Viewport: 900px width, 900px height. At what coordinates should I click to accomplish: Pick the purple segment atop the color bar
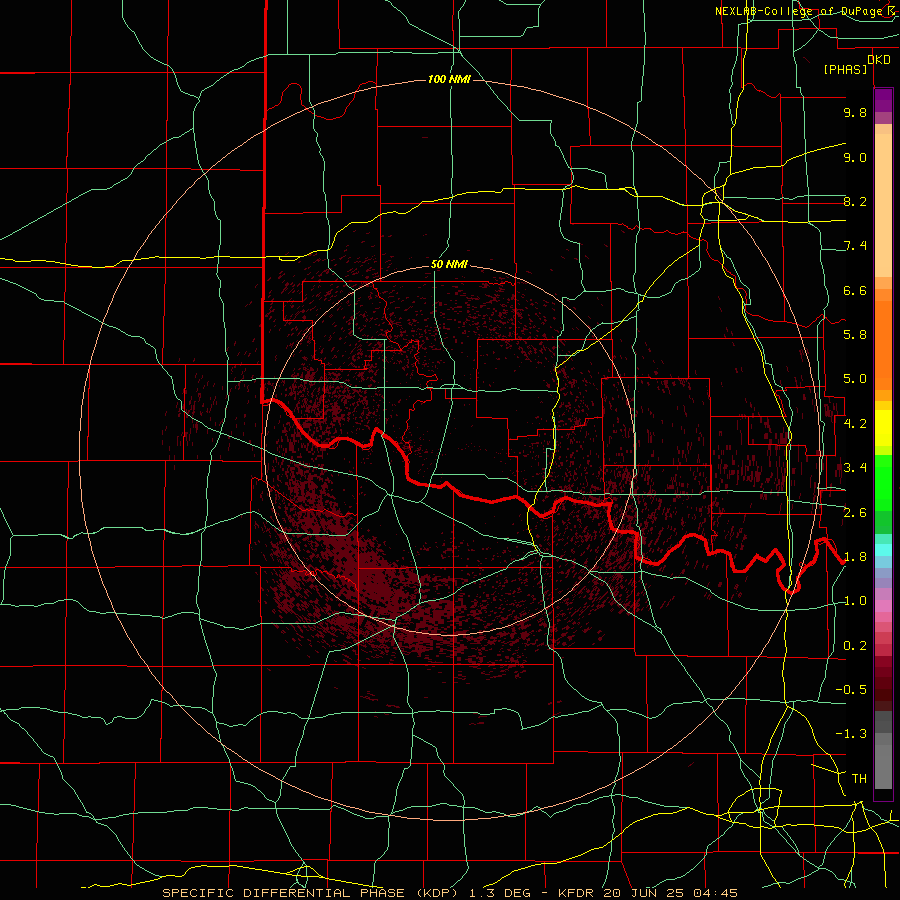pos(883,100)
